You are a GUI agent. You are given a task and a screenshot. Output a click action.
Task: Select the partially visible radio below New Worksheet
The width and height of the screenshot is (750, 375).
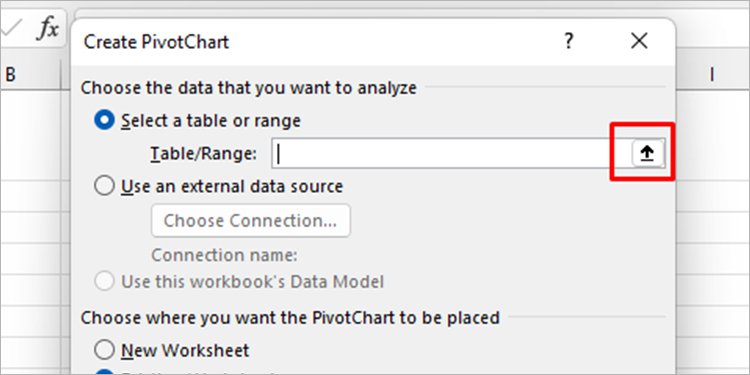(104, 372)
